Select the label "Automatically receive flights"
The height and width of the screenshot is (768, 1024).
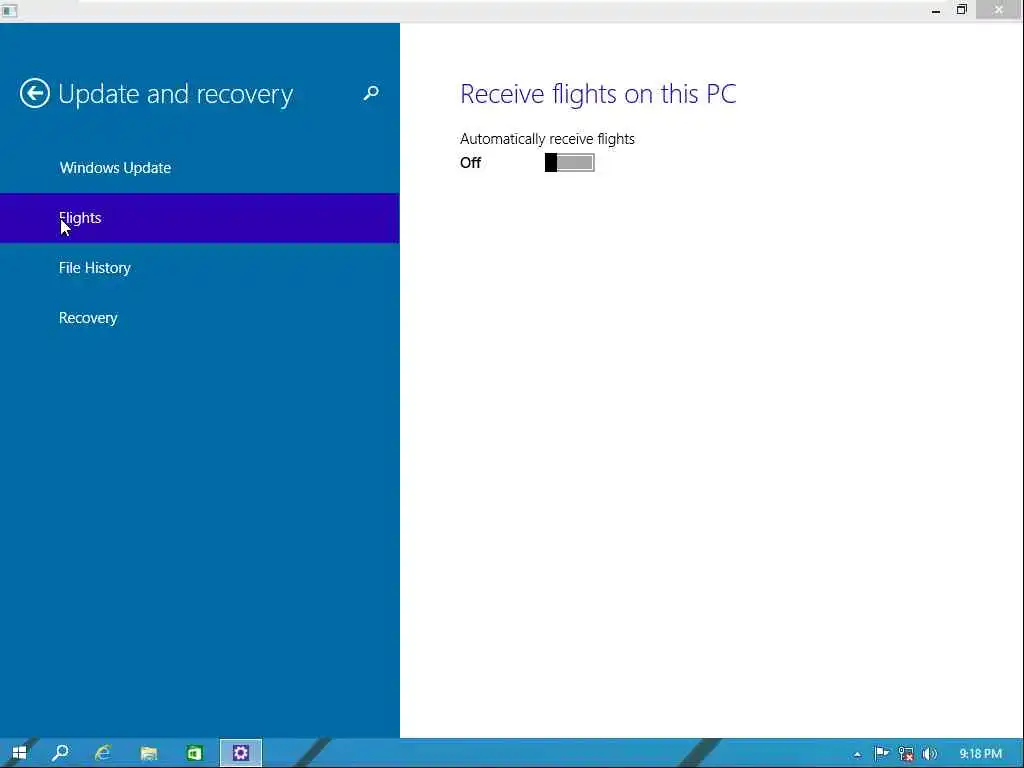(547, 139)
